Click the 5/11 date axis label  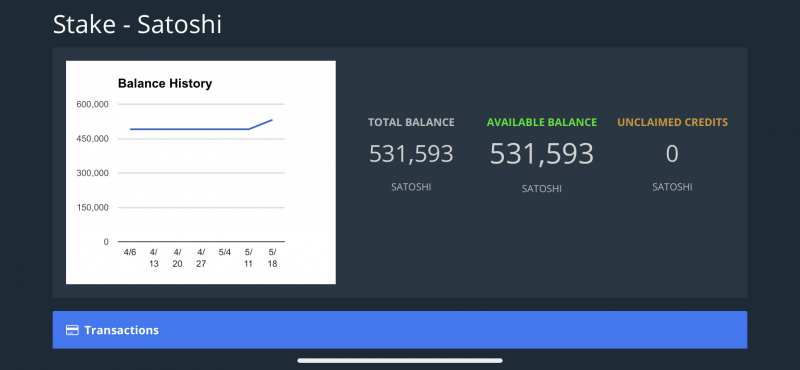point(248,258)
